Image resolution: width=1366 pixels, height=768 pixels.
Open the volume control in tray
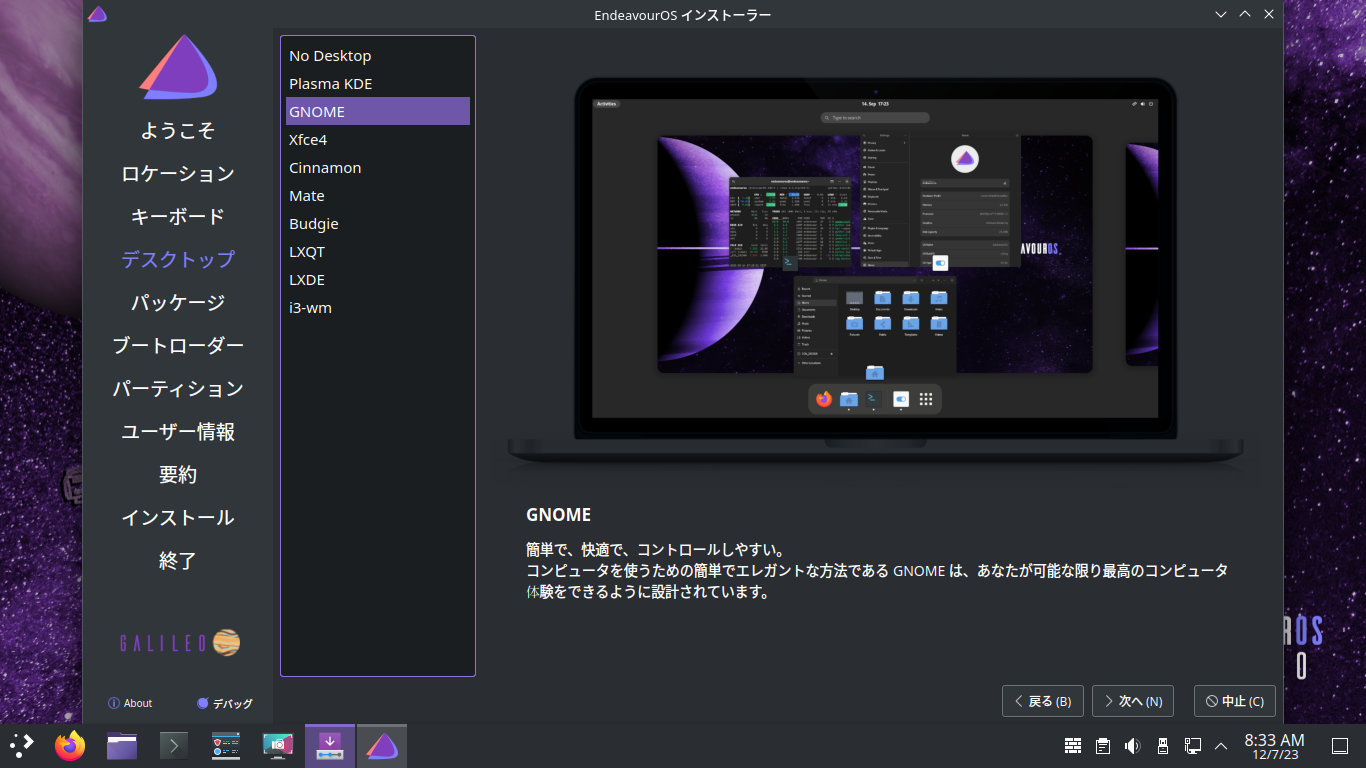coord(1133,745)
